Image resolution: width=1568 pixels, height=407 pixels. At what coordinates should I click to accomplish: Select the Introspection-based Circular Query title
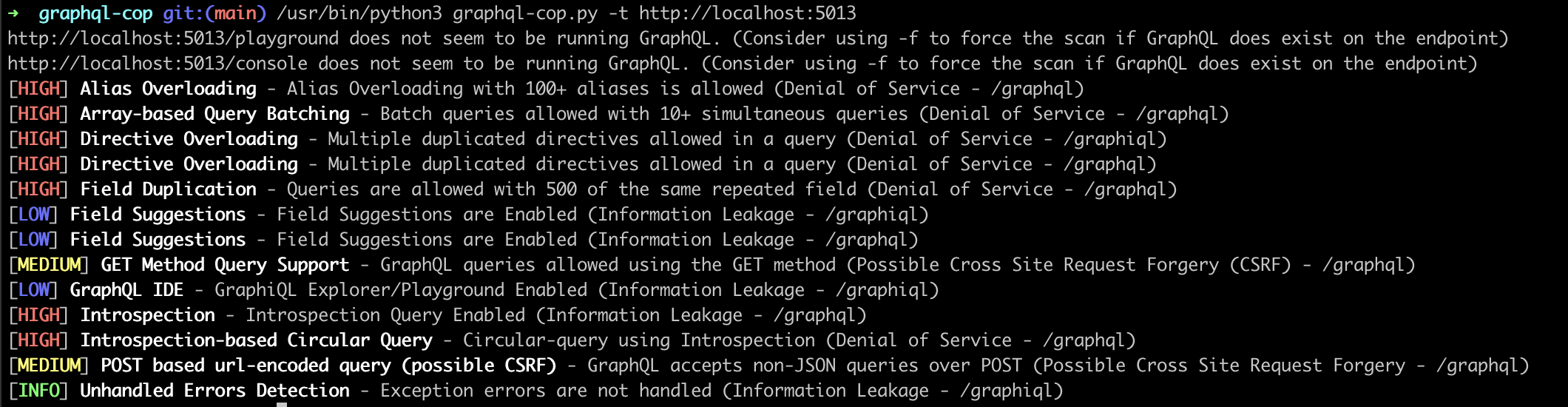click(256, 340)
